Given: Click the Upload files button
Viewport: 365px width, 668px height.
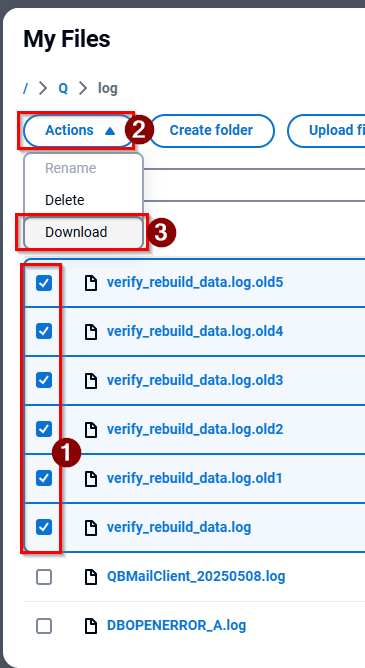Looking at the screenshot, I should coord(326,130).
